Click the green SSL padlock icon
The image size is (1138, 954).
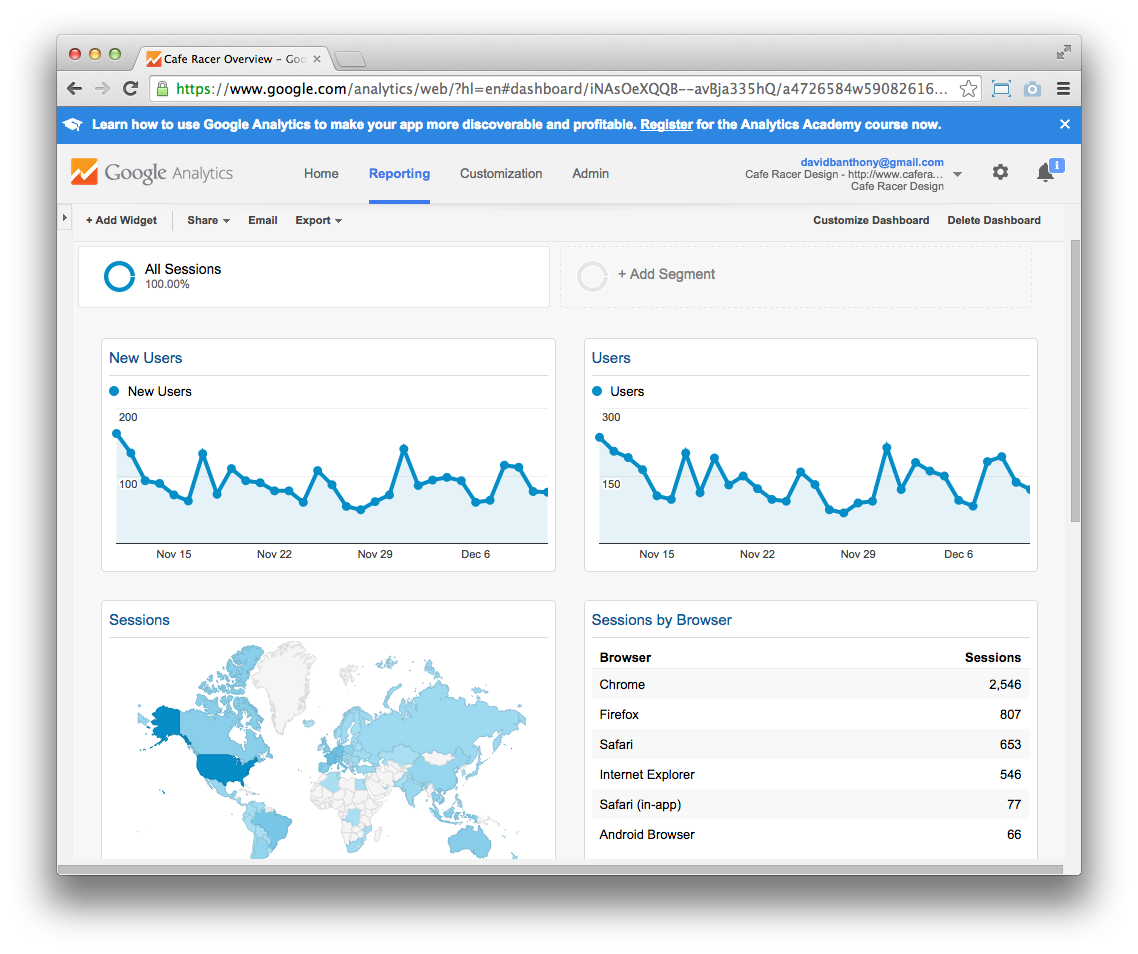[x=163, y=89]
